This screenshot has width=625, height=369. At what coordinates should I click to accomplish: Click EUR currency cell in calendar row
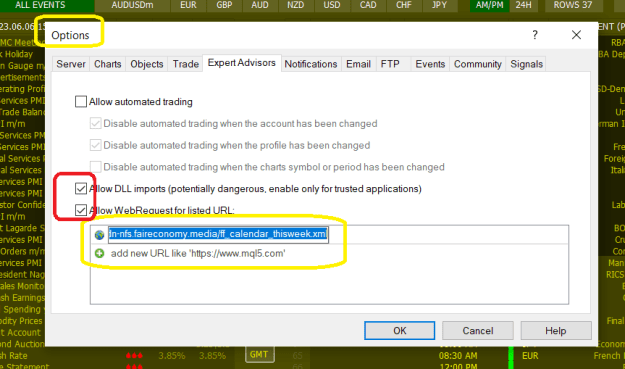coord(530,355)
